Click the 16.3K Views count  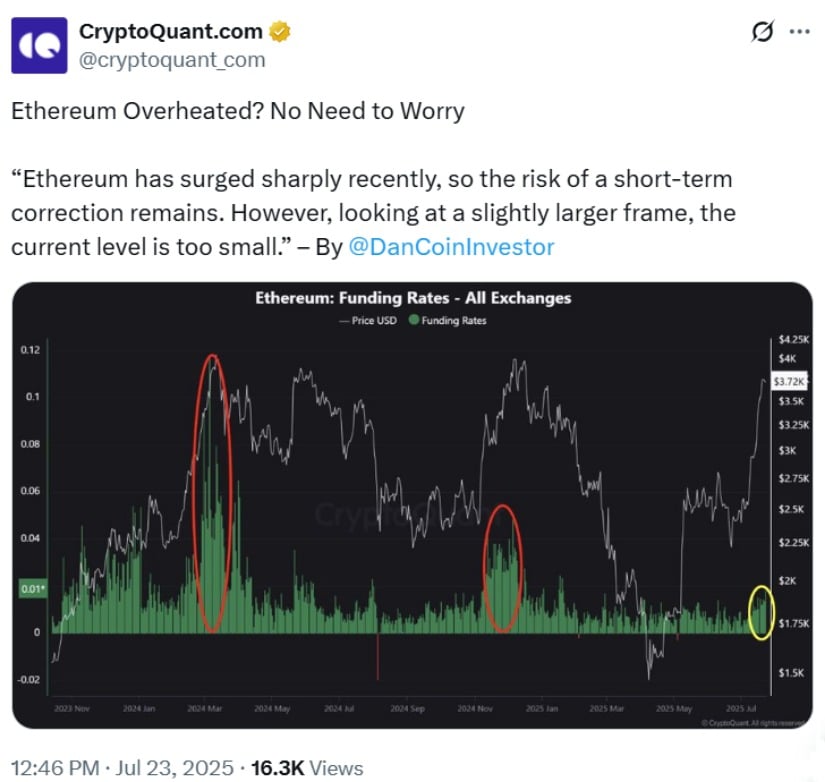(307, 768)
